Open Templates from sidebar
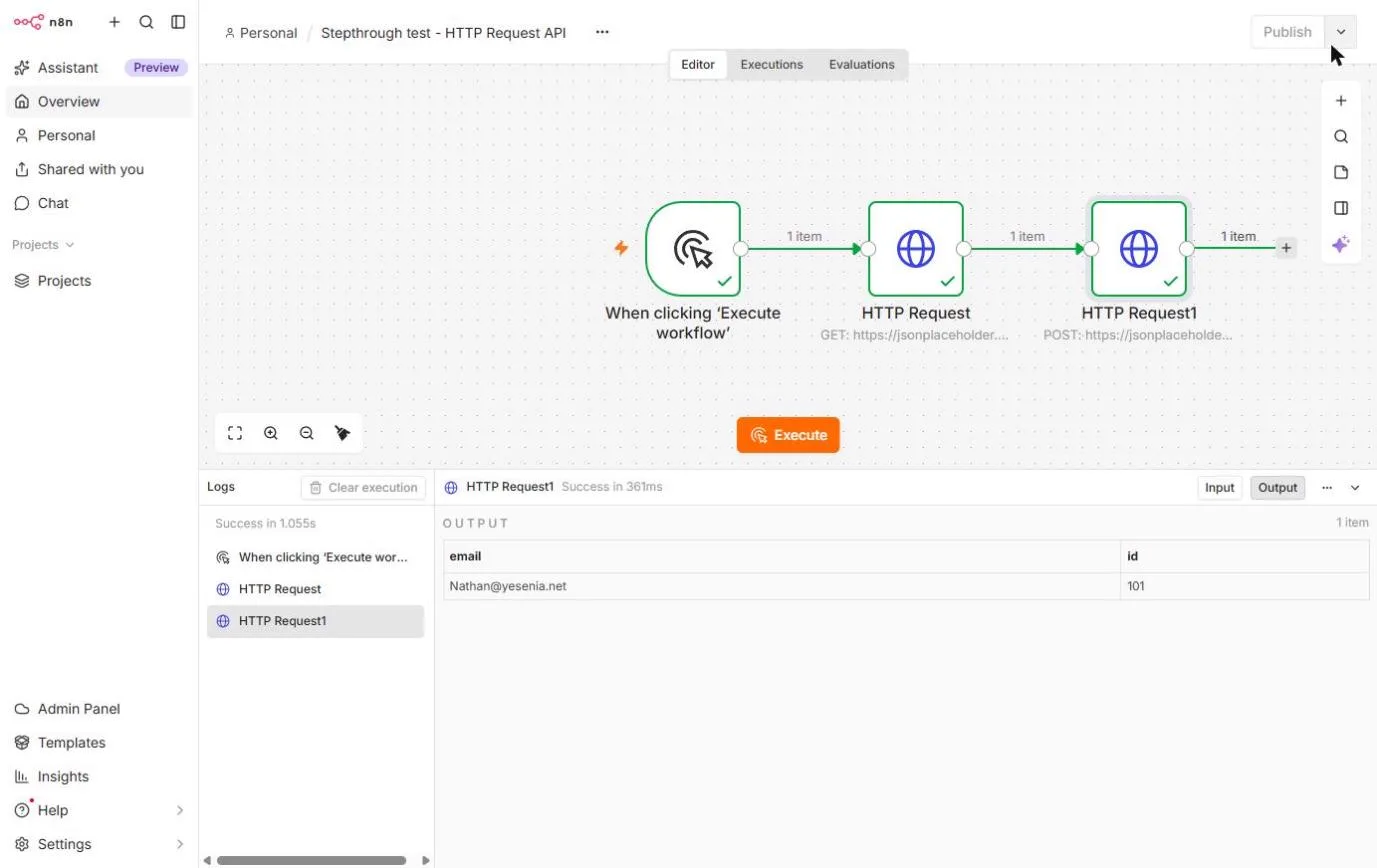Screen dimensions: 1377x868 pyautogui.click(x=99, y=743)
